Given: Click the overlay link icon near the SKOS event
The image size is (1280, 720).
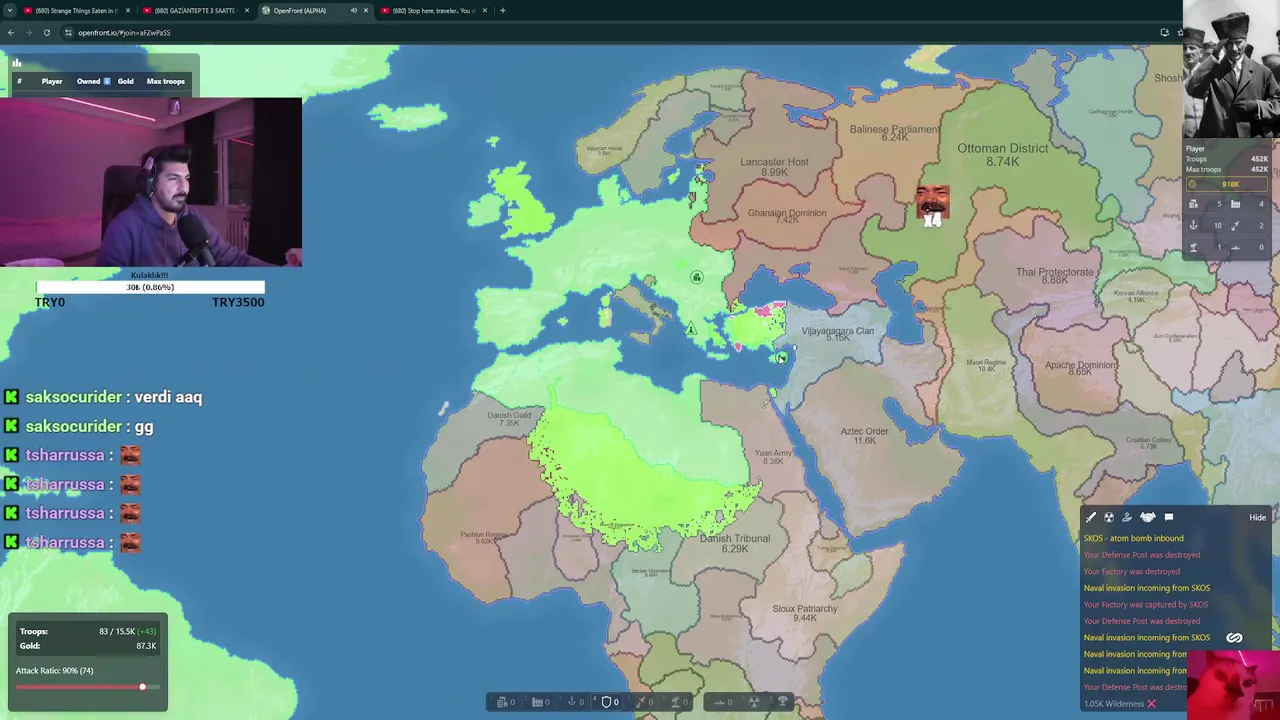Looking at the screenshot, I should tap(1234, 638).
